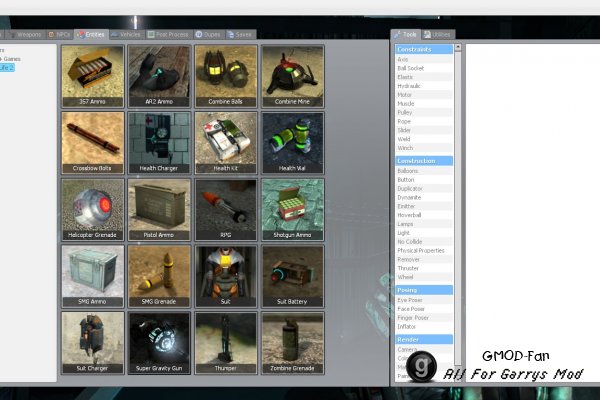Spawn Shotgun Ammo box
Screen dimensions: 600x400
pos(292,209)
